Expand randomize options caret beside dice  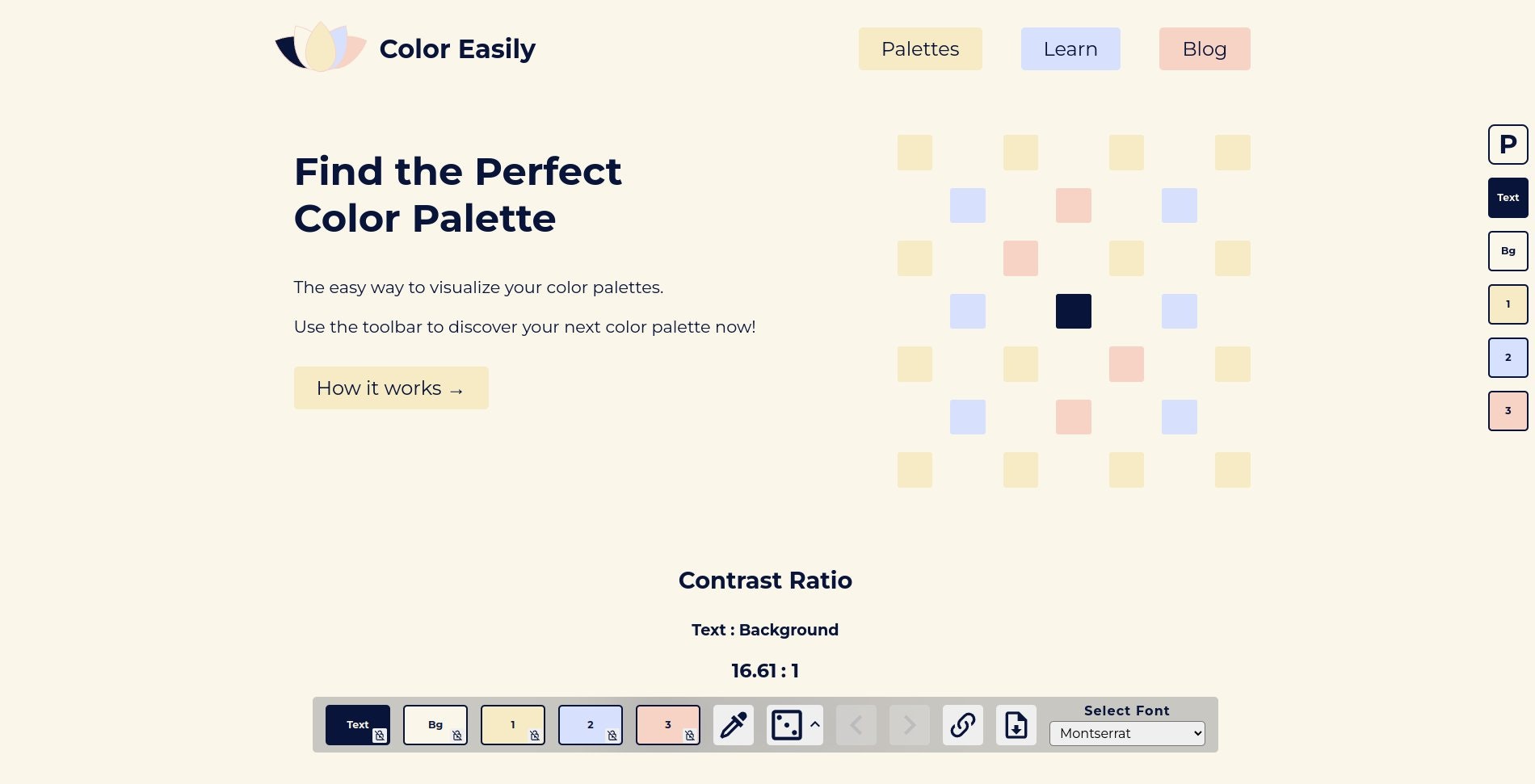815,724
